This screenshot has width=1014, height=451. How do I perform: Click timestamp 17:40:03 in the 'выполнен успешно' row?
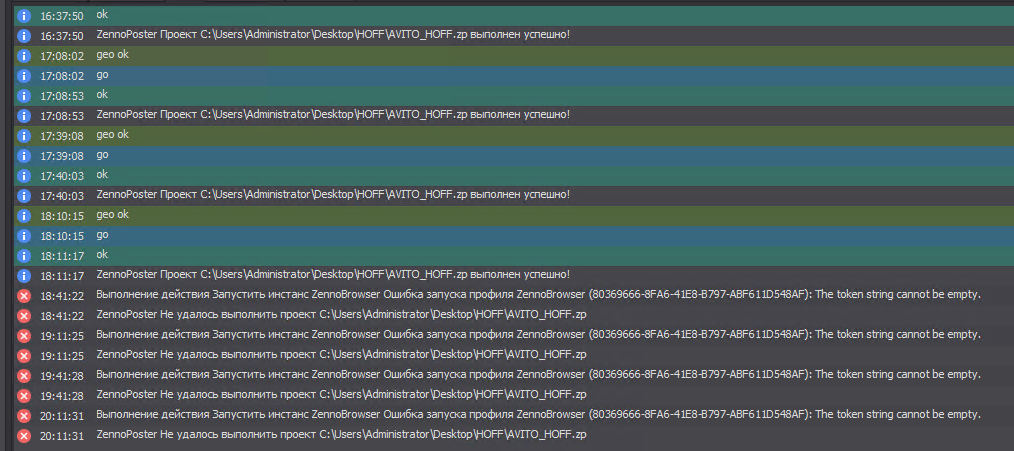tap(61, 196)
